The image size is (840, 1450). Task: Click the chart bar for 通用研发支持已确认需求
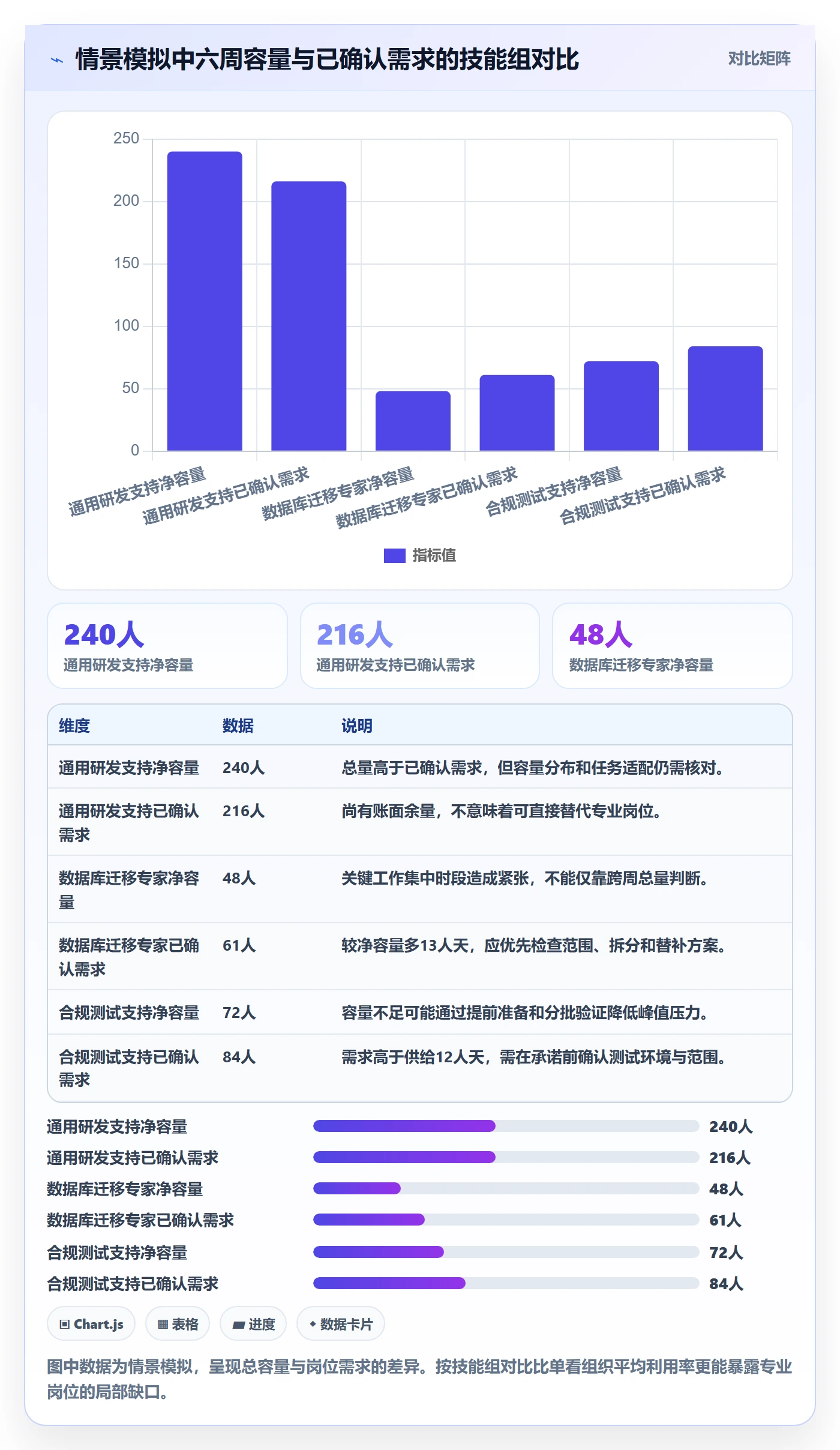[x=308, y=316]
